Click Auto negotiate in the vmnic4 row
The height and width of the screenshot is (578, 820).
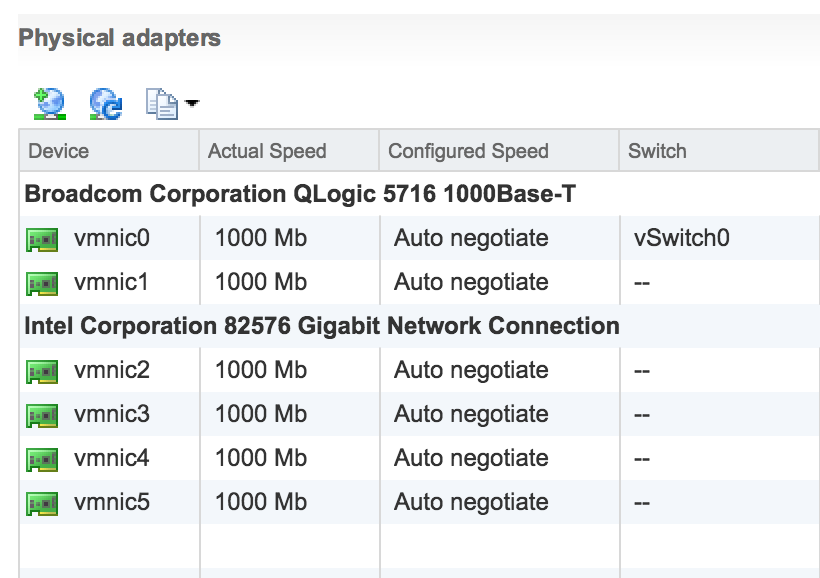471,458
